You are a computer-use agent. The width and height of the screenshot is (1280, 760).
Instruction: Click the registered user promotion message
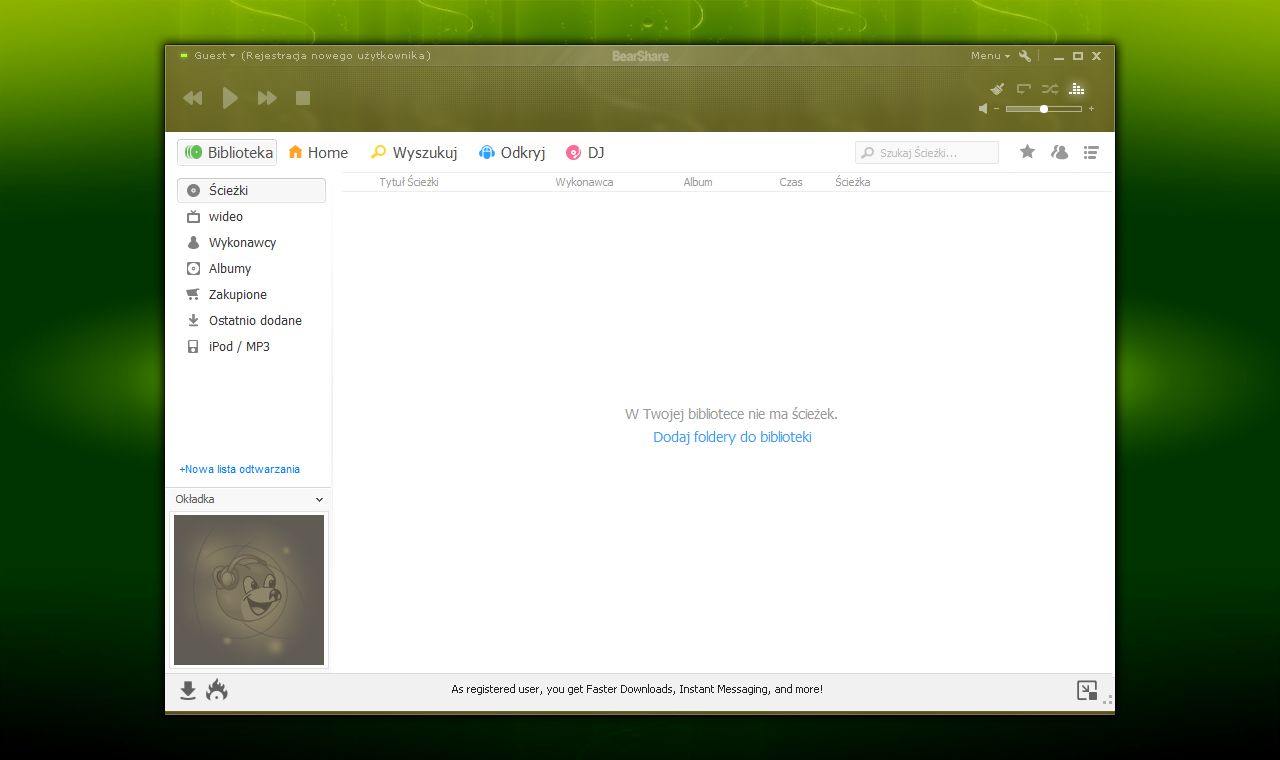coord(637,689)
